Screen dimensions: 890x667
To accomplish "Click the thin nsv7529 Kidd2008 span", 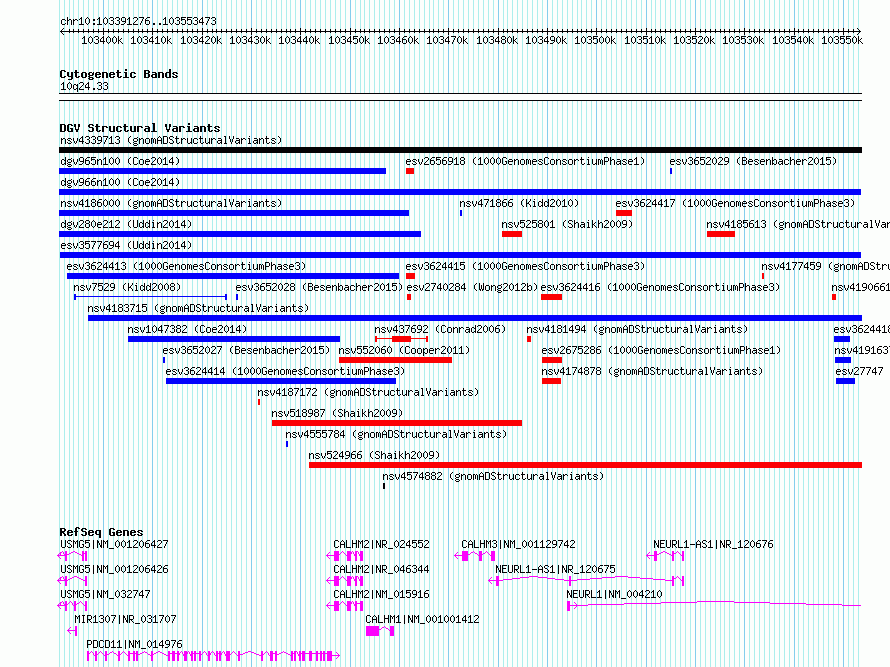I will coord(150,297).
